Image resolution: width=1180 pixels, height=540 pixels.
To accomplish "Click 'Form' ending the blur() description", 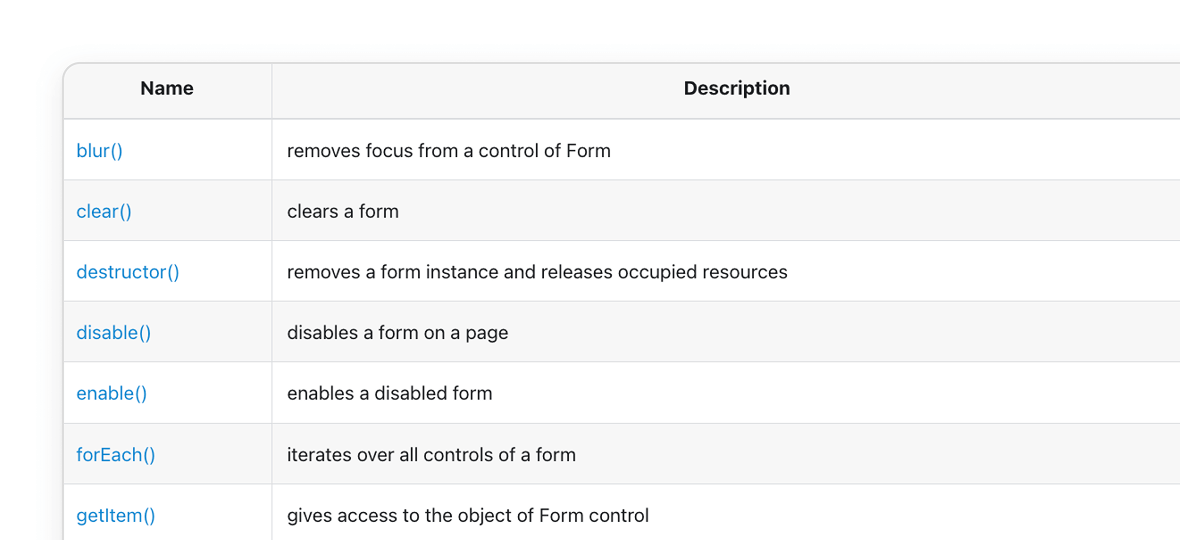I will click(x=588, y=151).
